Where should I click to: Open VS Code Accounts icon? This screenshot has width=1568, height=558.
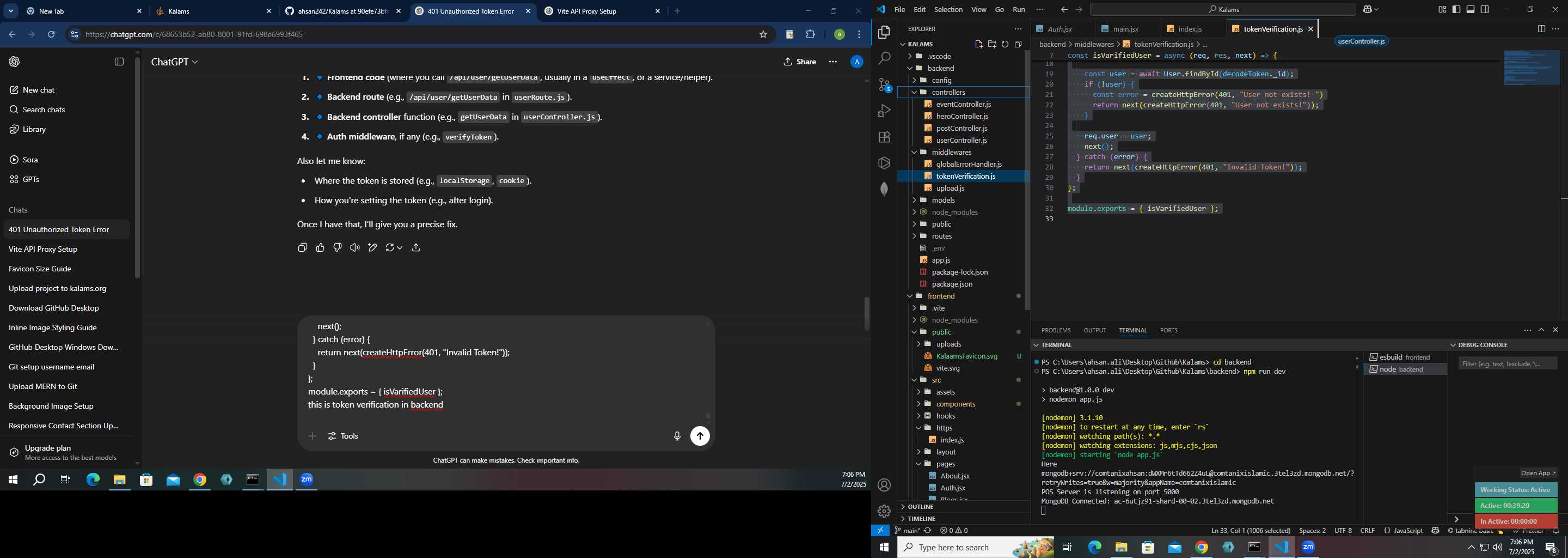(884, 485)
